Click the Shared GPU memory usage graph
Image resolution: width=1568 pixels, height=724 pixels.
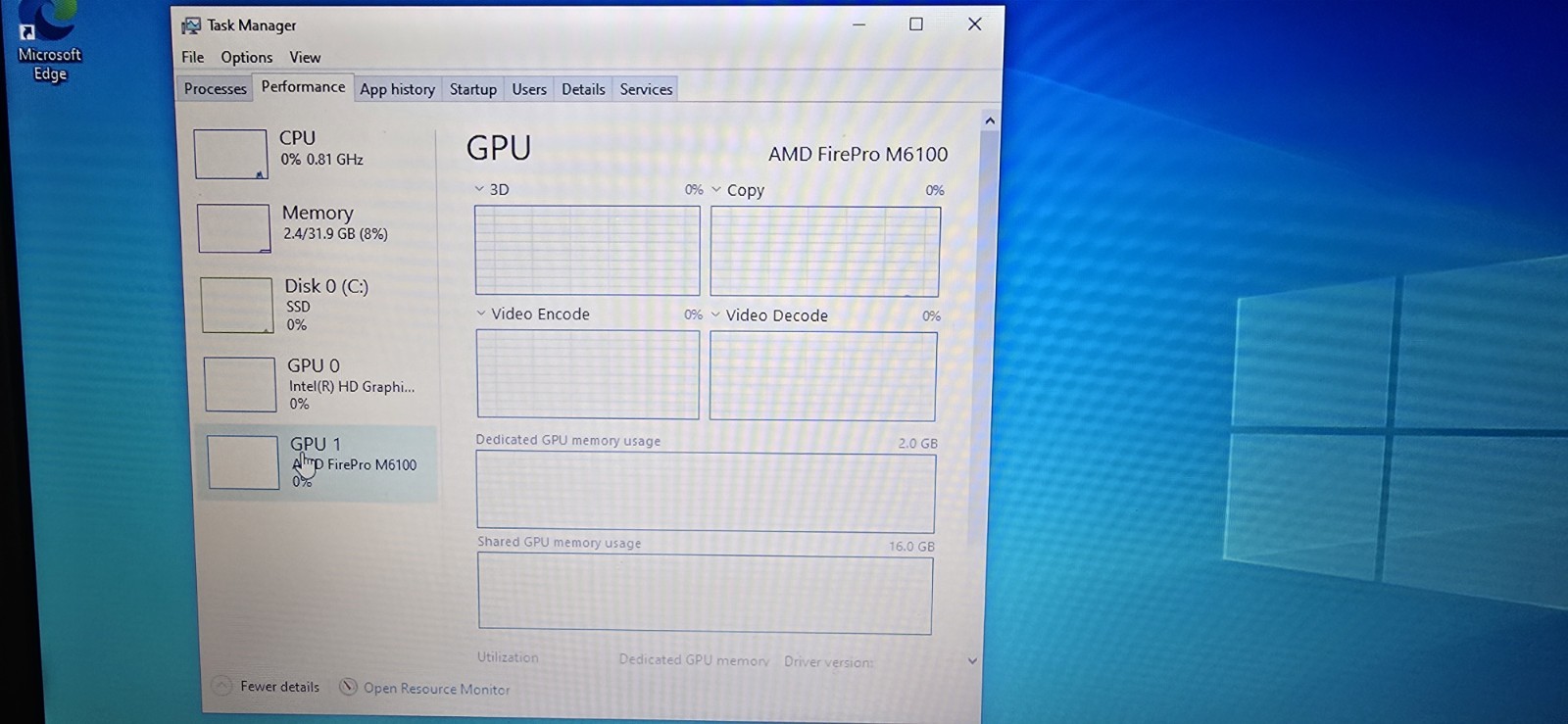705,594
